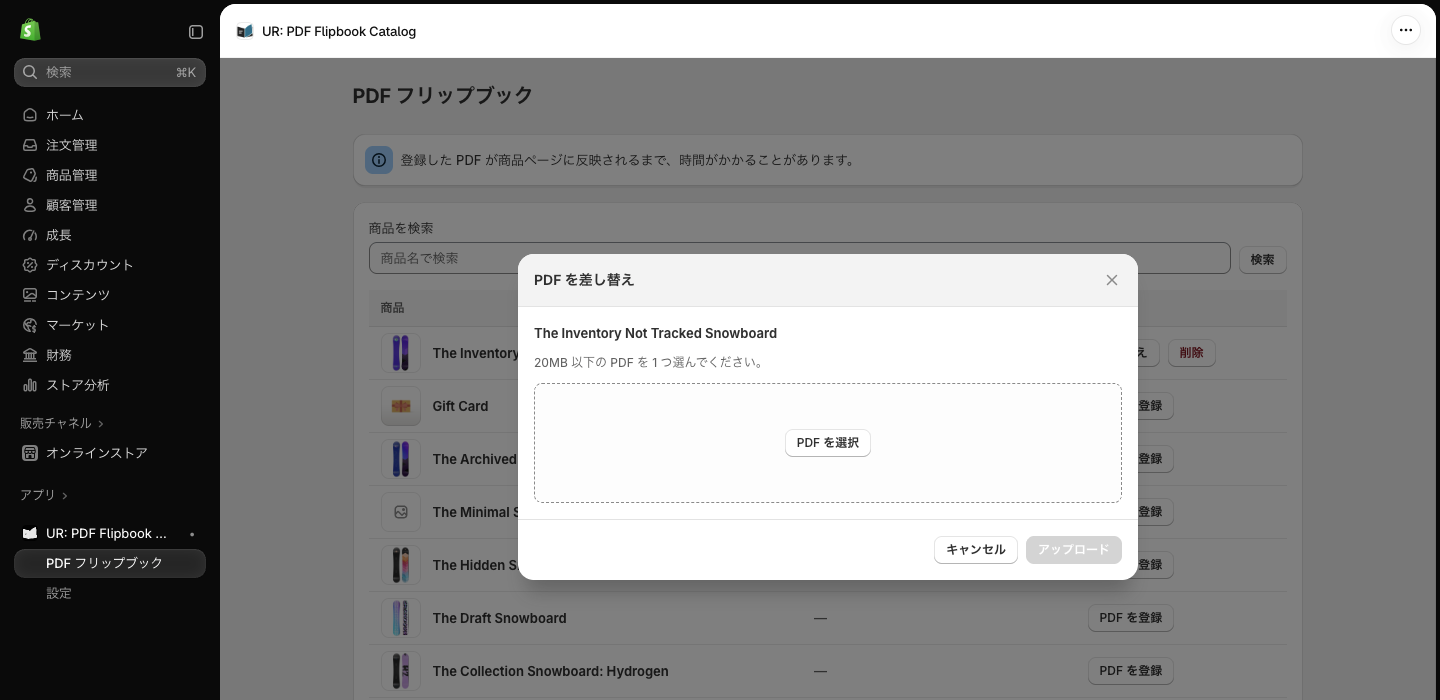The width and height of the screenshot is (1440, 700).
Task: Click the ストア分析 analytics chart icon
Action: (x=30, y=385)
